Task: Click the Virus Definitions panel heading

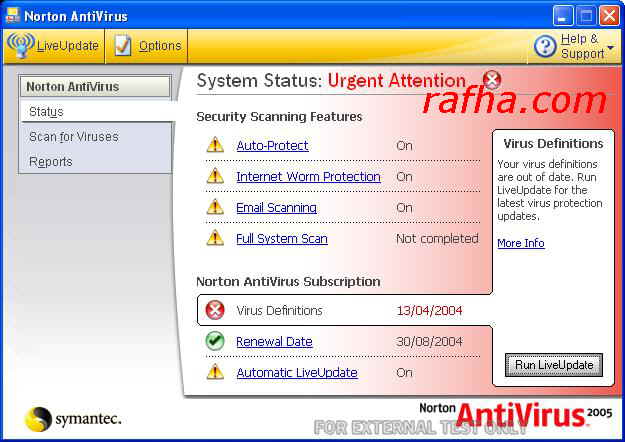Action: tap(553, 143)
